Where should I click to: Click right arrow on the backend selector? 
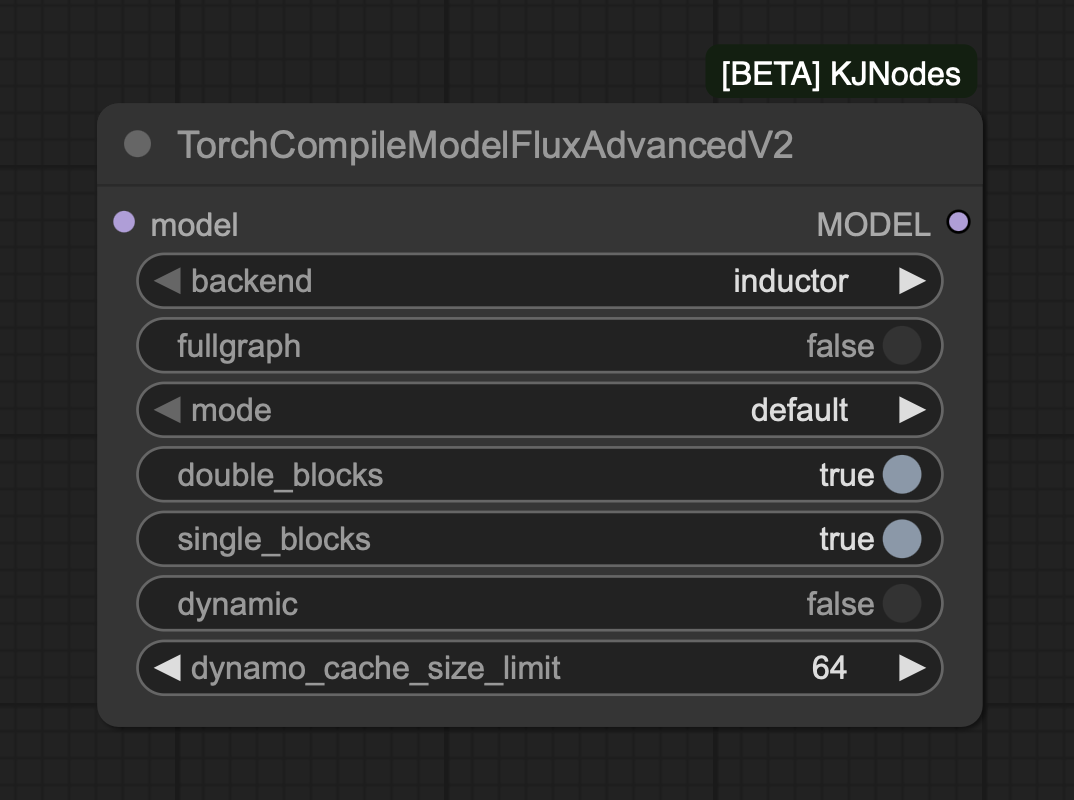tap(912, 281)
